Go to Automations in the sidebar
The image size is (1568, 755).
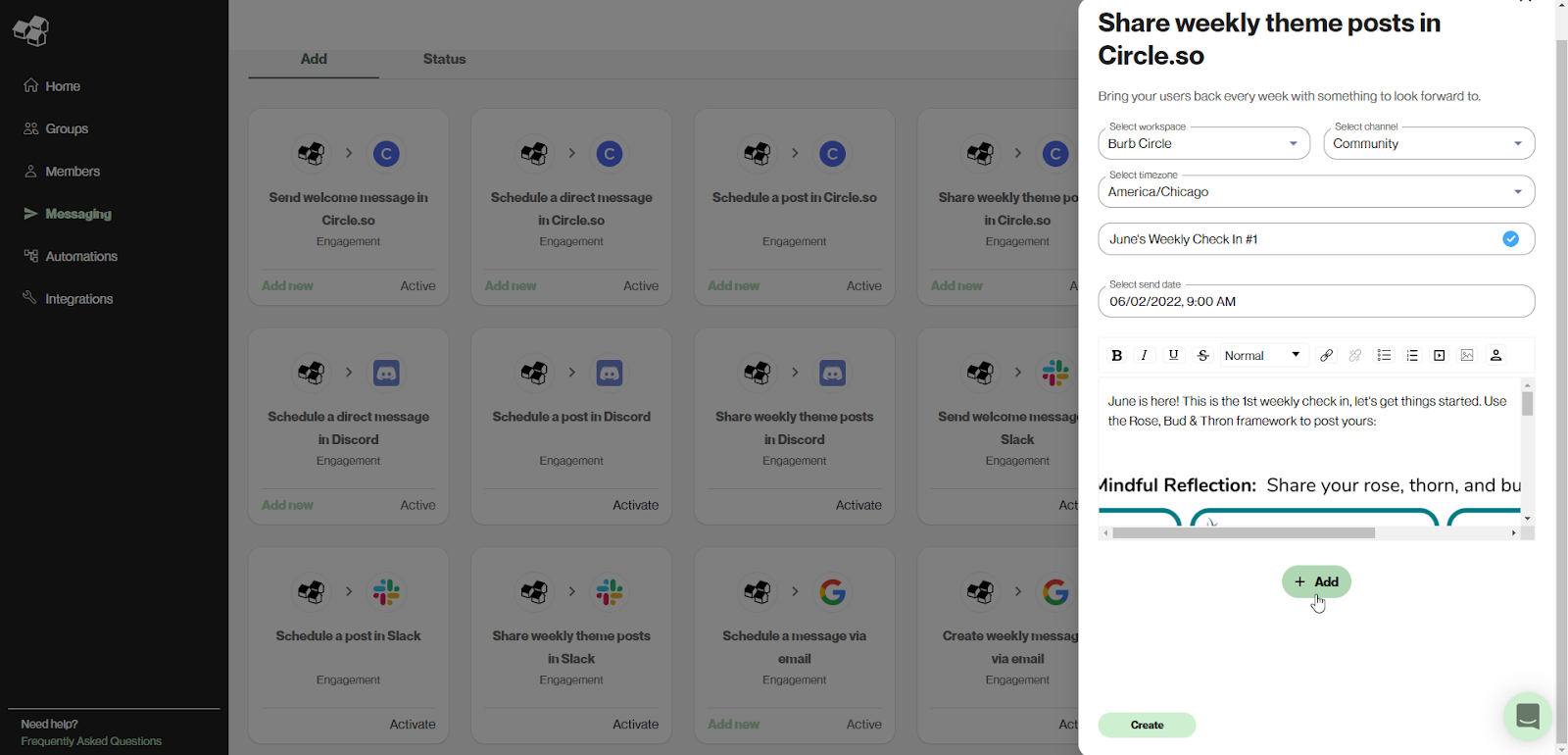pyautogui.click(x=81, y=257)
